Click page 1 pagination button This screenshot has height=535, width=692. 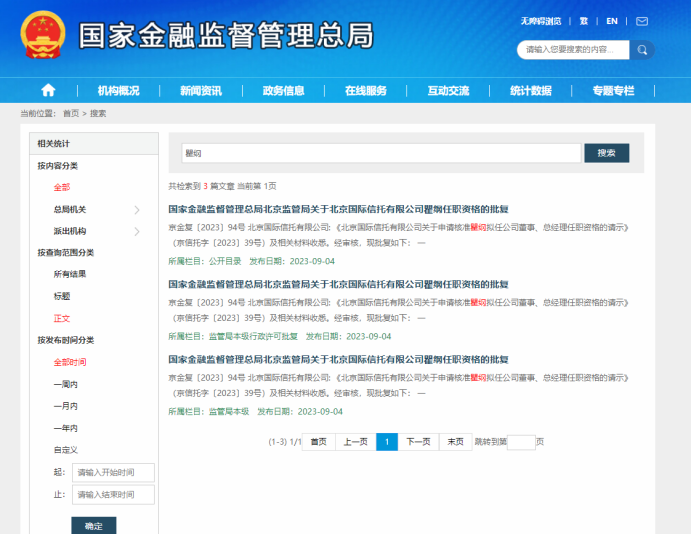pyautogui.click(x=387, y=442)
